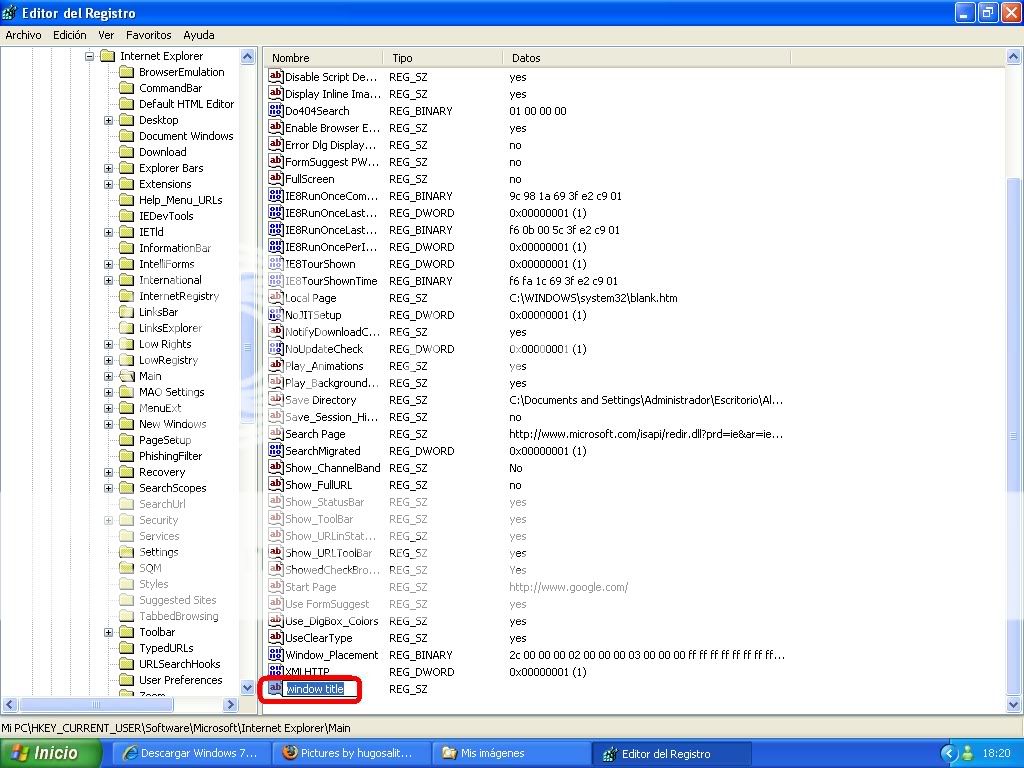The width and height of the screenshot is (1024, 768).
Task: Click the string icon of Play_Animations
Action: [x=276, y=366]
